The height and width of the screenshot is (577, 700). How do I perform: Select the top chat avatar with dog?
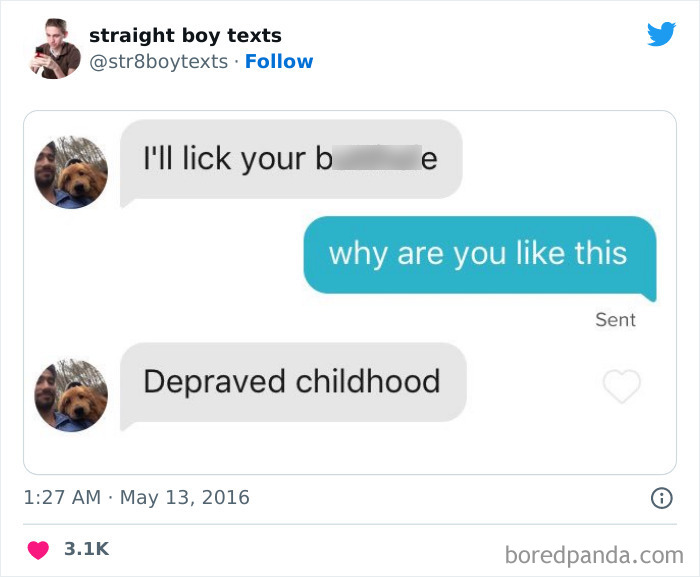(x=71, y=172)
